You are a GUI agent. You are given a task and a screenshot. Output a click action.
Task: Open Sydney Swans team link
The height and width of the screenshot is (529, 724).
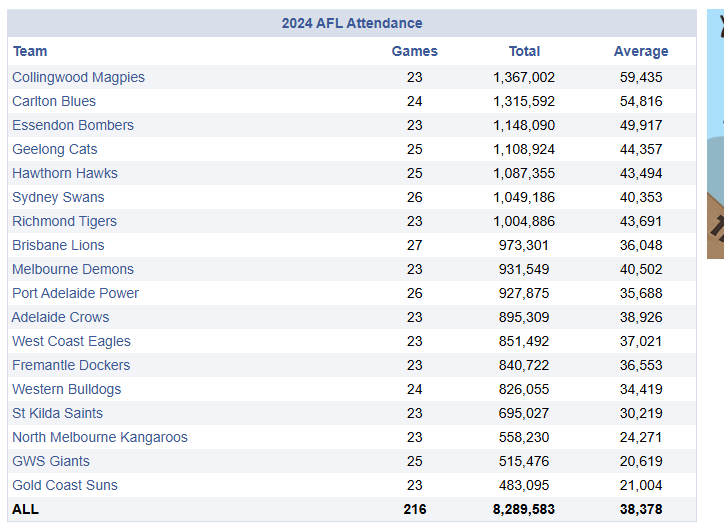tap(58, 197)
